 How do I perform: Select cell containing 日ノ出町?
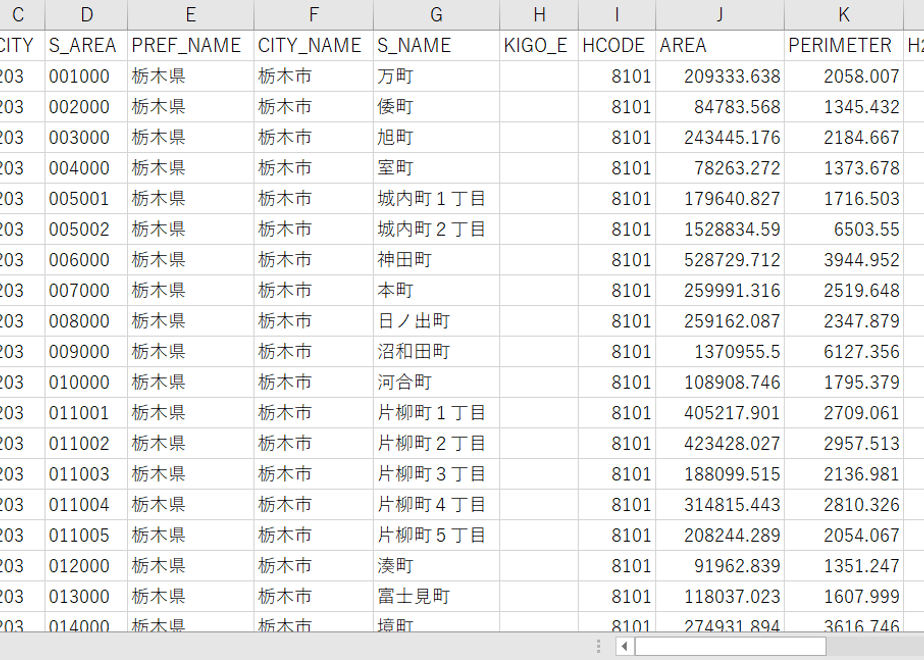tap(436, 321)
